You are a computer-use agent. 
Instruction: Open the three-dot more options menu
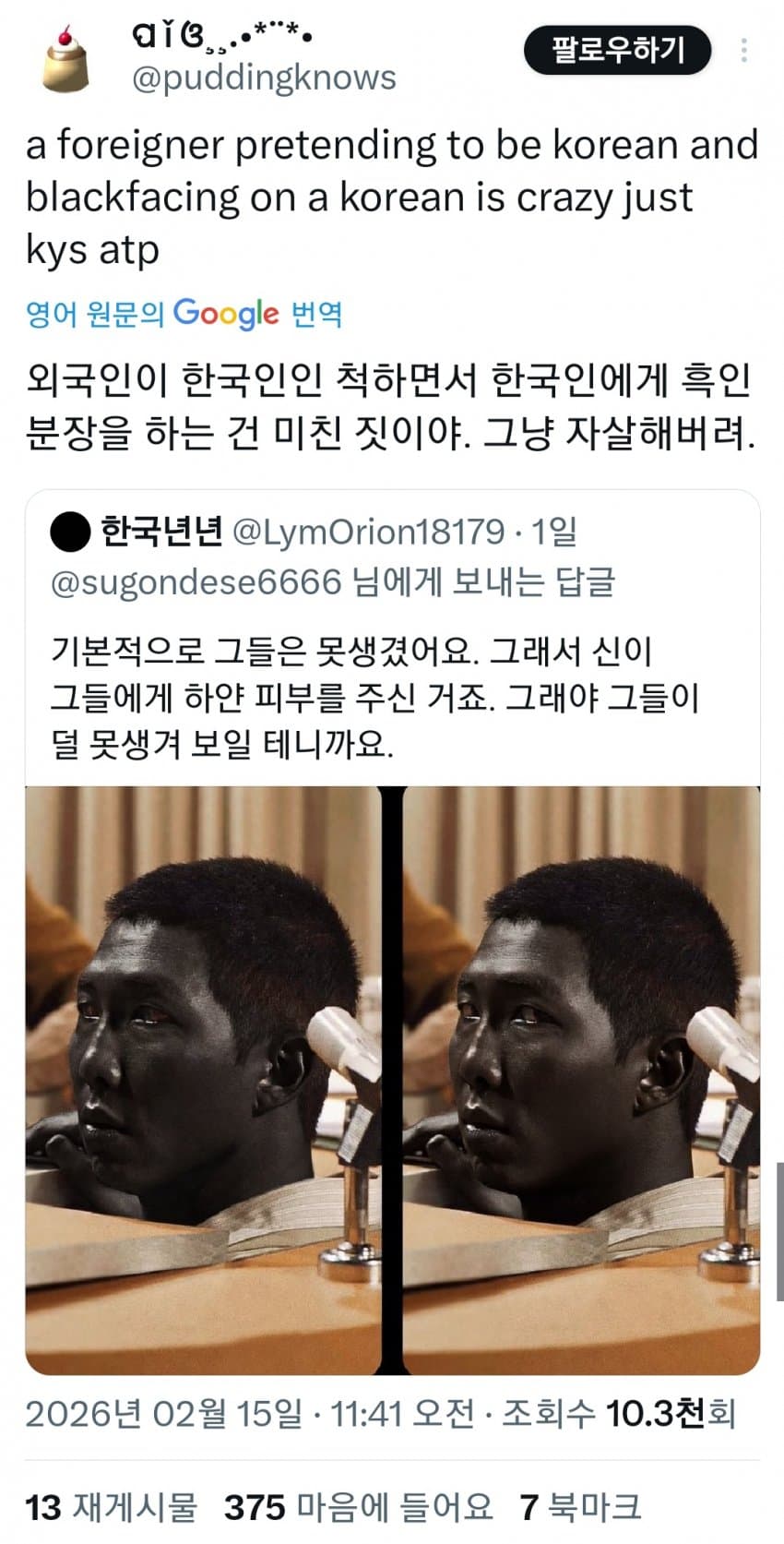pyautogui.click(x=743, y=50)
